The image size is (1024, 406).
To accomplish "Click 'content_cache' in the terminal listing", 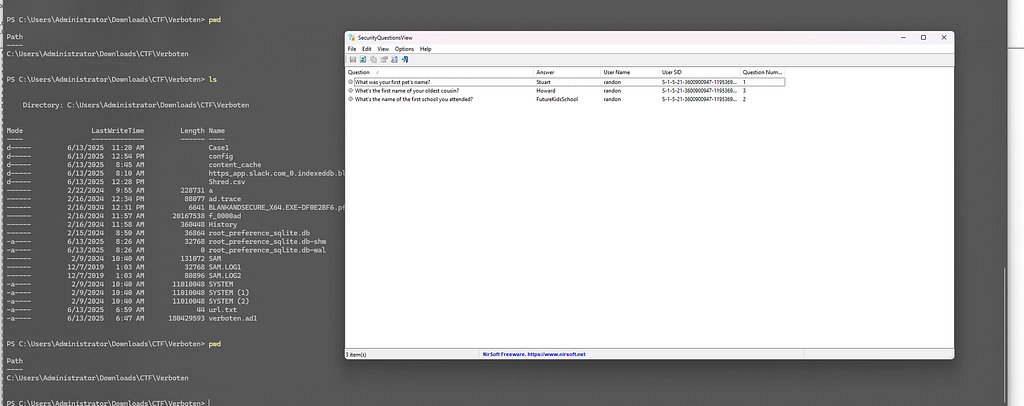I will point(234,164).
